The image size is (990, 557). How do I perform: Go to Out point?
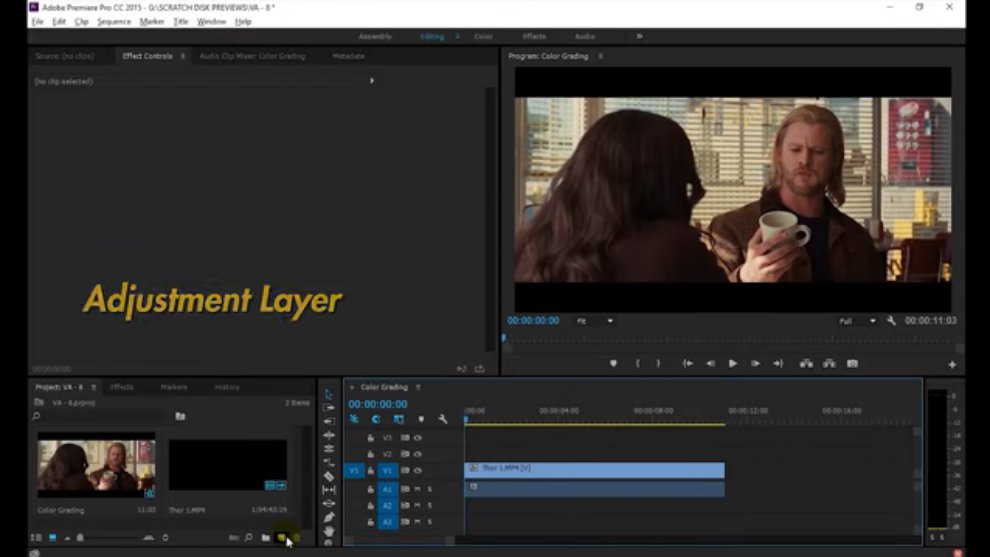pos(778,364)
